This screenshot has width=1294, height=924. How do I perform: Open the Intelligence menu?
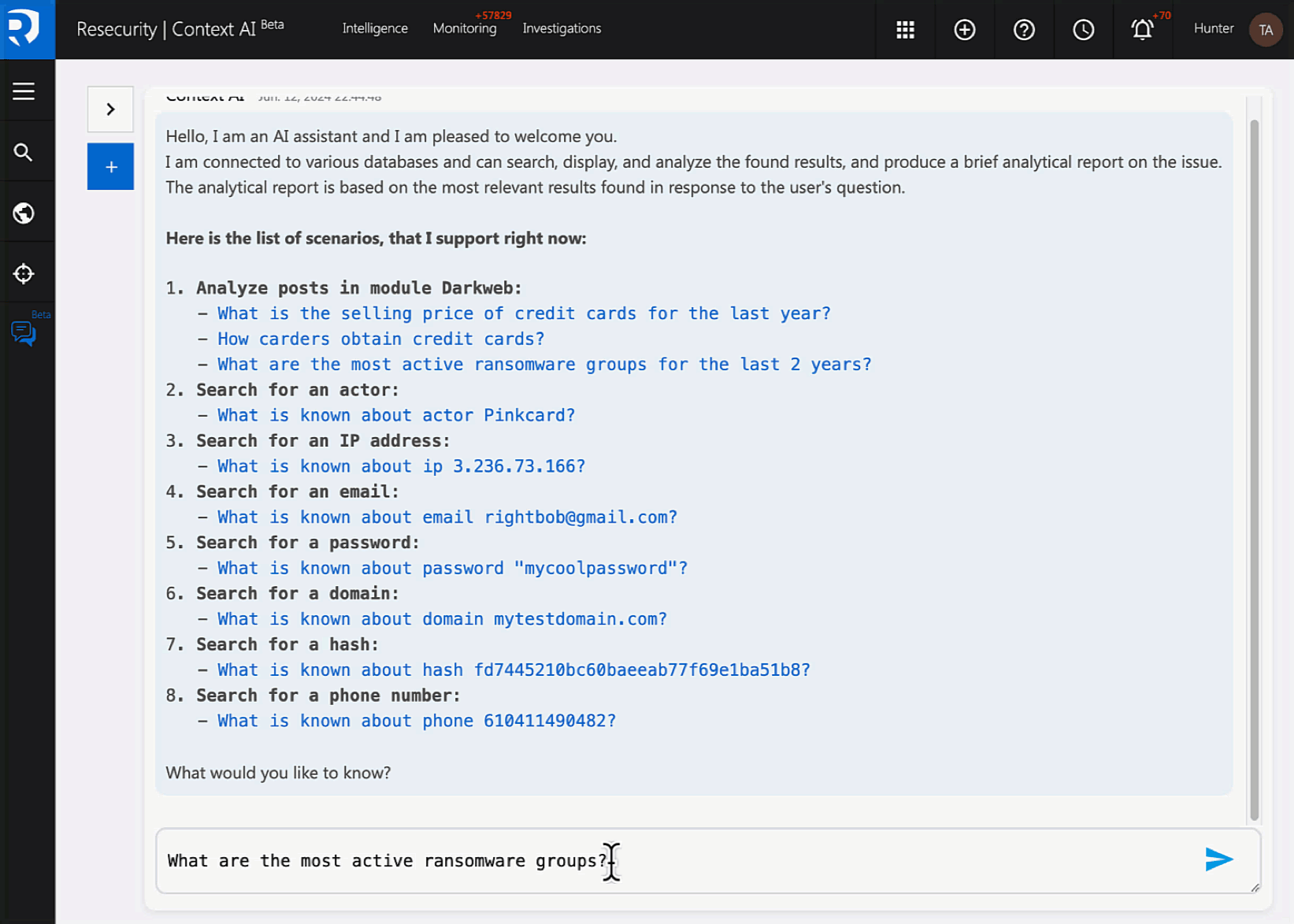pos(375,28)
